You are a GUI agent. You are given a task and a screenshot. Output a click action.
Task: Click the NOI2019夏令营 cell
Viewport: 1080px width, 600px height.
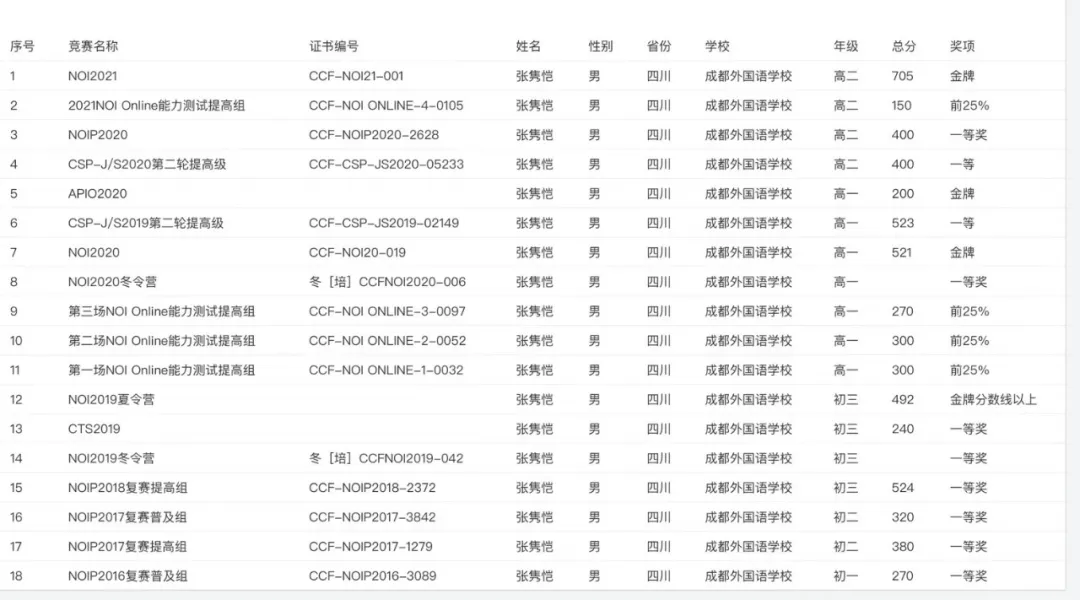[x=111, y=400]
